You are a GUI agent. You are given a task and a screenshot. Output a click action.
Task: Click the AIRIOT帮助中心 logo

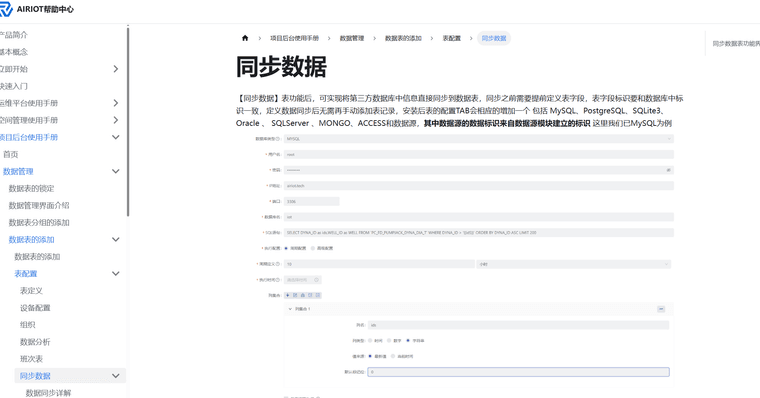36,9
